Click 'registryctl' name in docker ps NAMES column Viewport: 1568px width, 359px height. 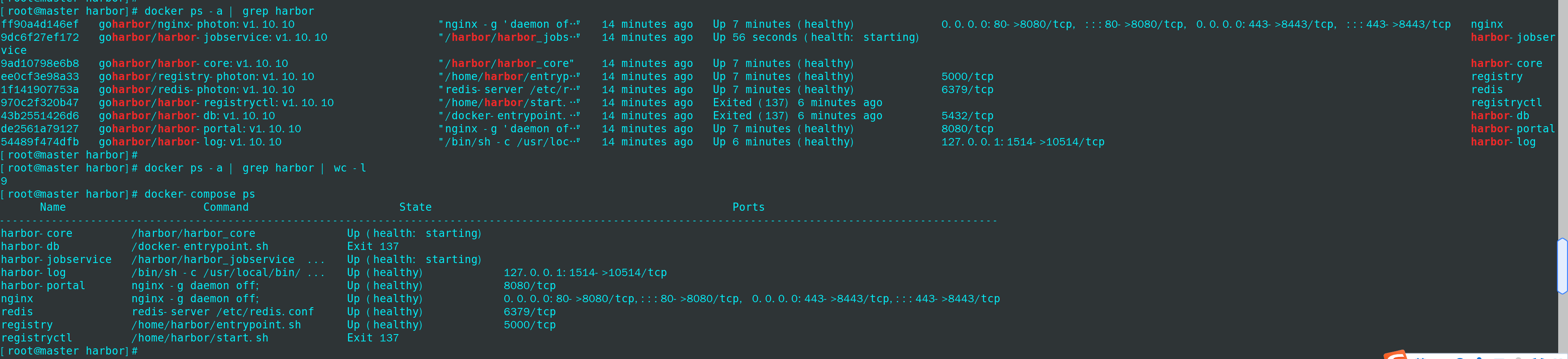point(1506,103)
